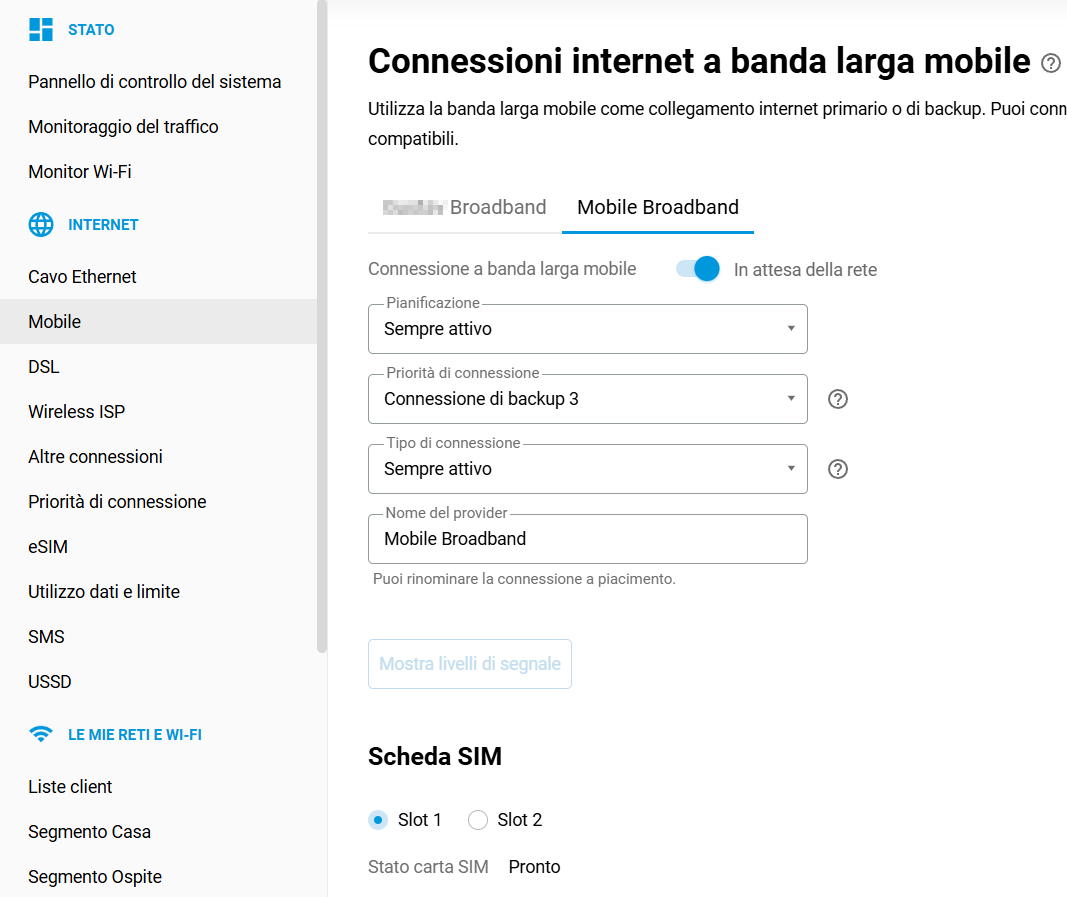The image size is (1067, 897).
Task: Switch to the Mobile Broadband tab
Action: pos(658,207)
